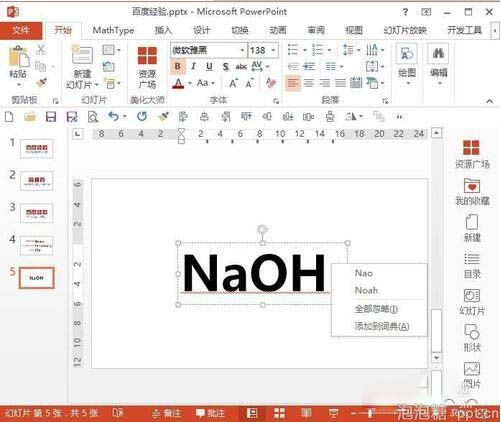Click the zoom slider in status bar
The width and height of the screenshot is (501, 422).
[x=370, y=413]
